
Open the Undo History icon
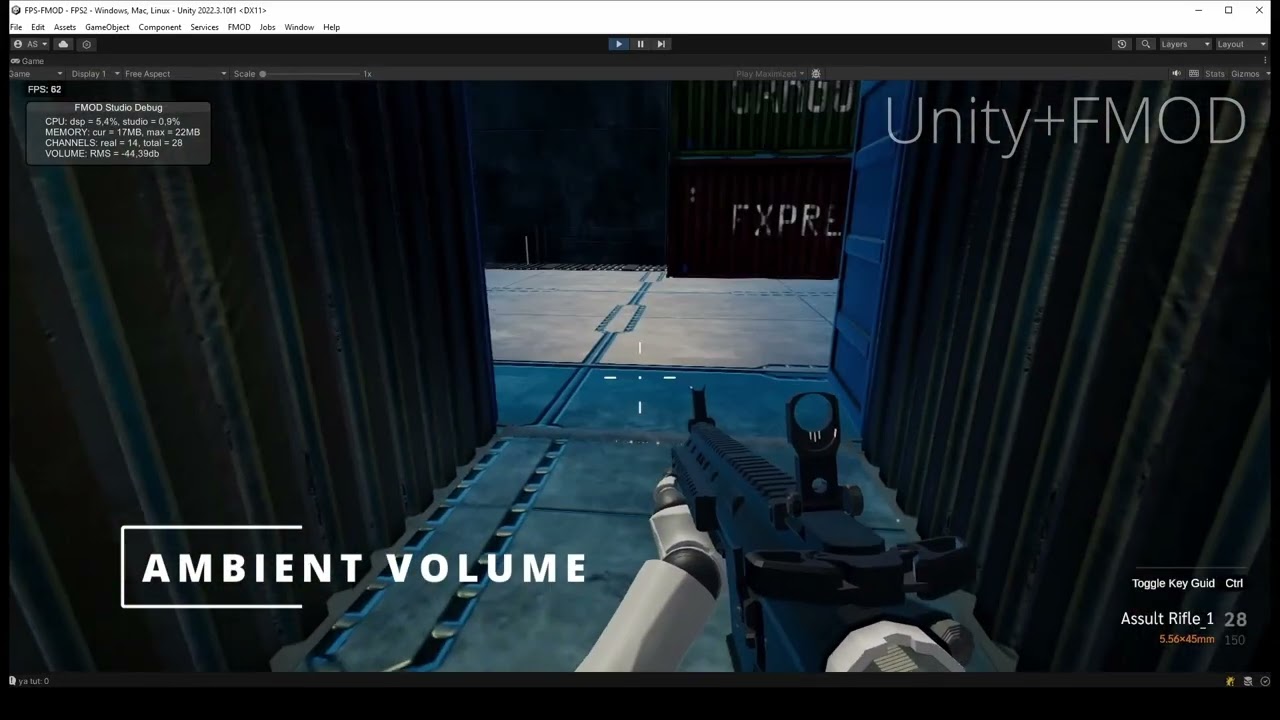[x=1122, y=44]
